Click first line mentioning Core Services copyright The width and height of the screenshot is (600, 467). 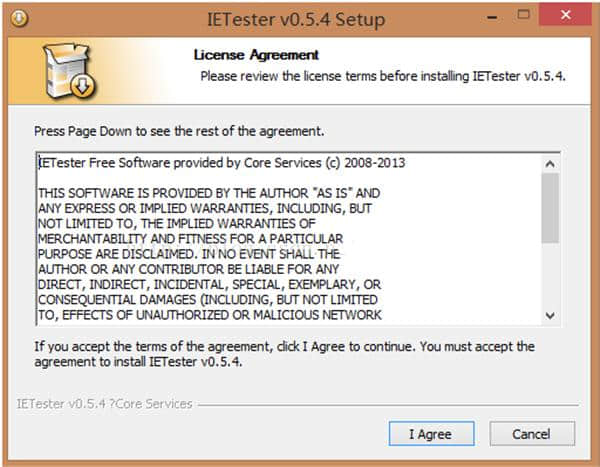click(x=222, y=163)
